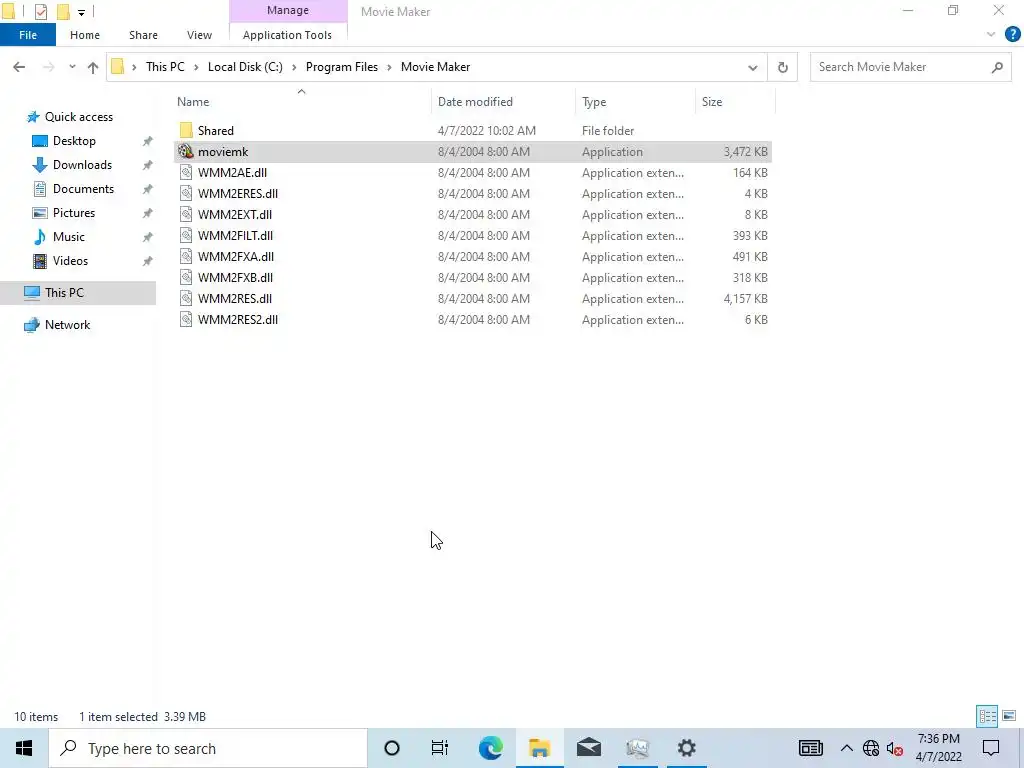Show hidden tray icons chevron

pyautogui.click(x=846, y=748)
